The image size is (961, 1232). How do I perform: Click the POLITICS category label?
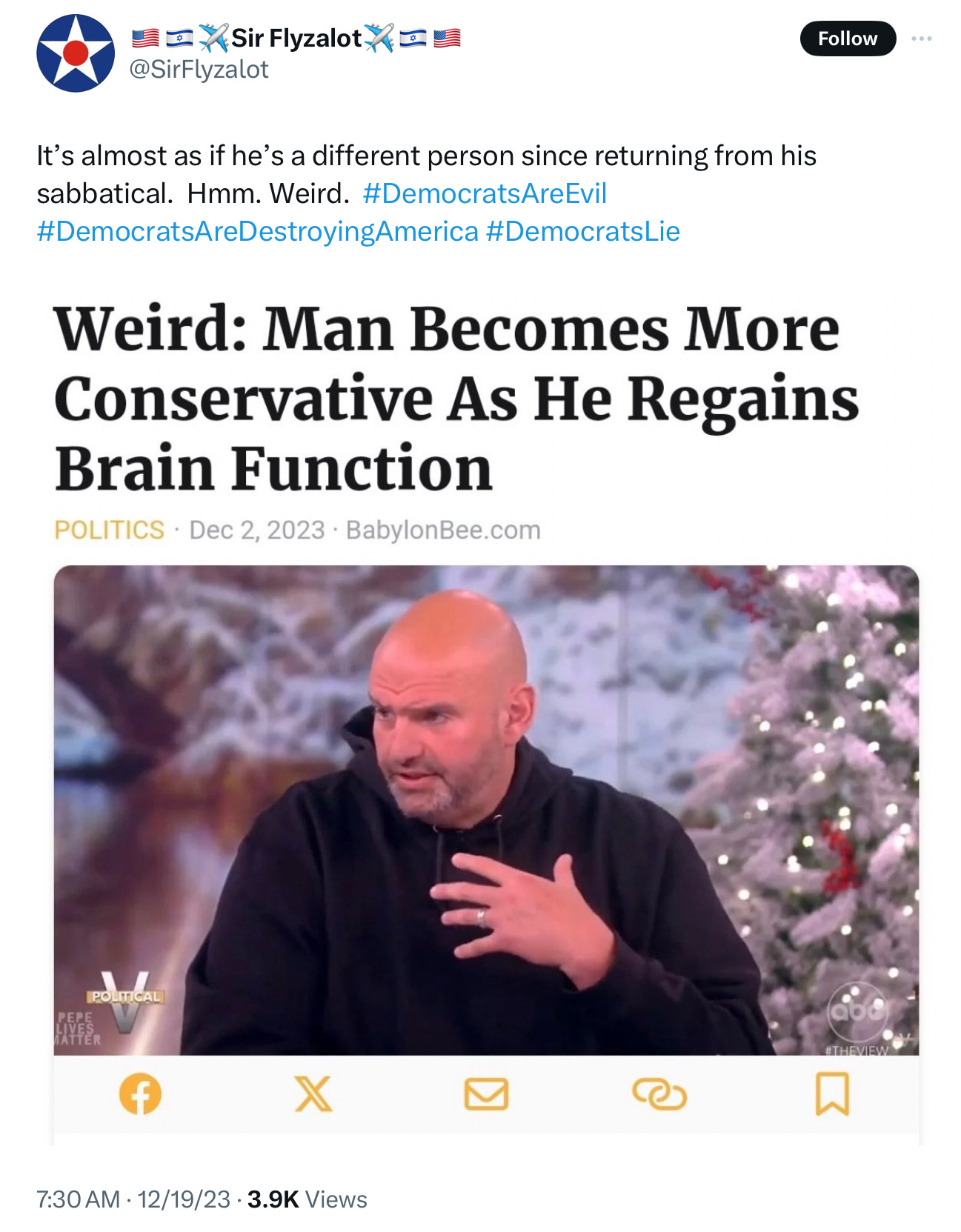click(110, 530)
